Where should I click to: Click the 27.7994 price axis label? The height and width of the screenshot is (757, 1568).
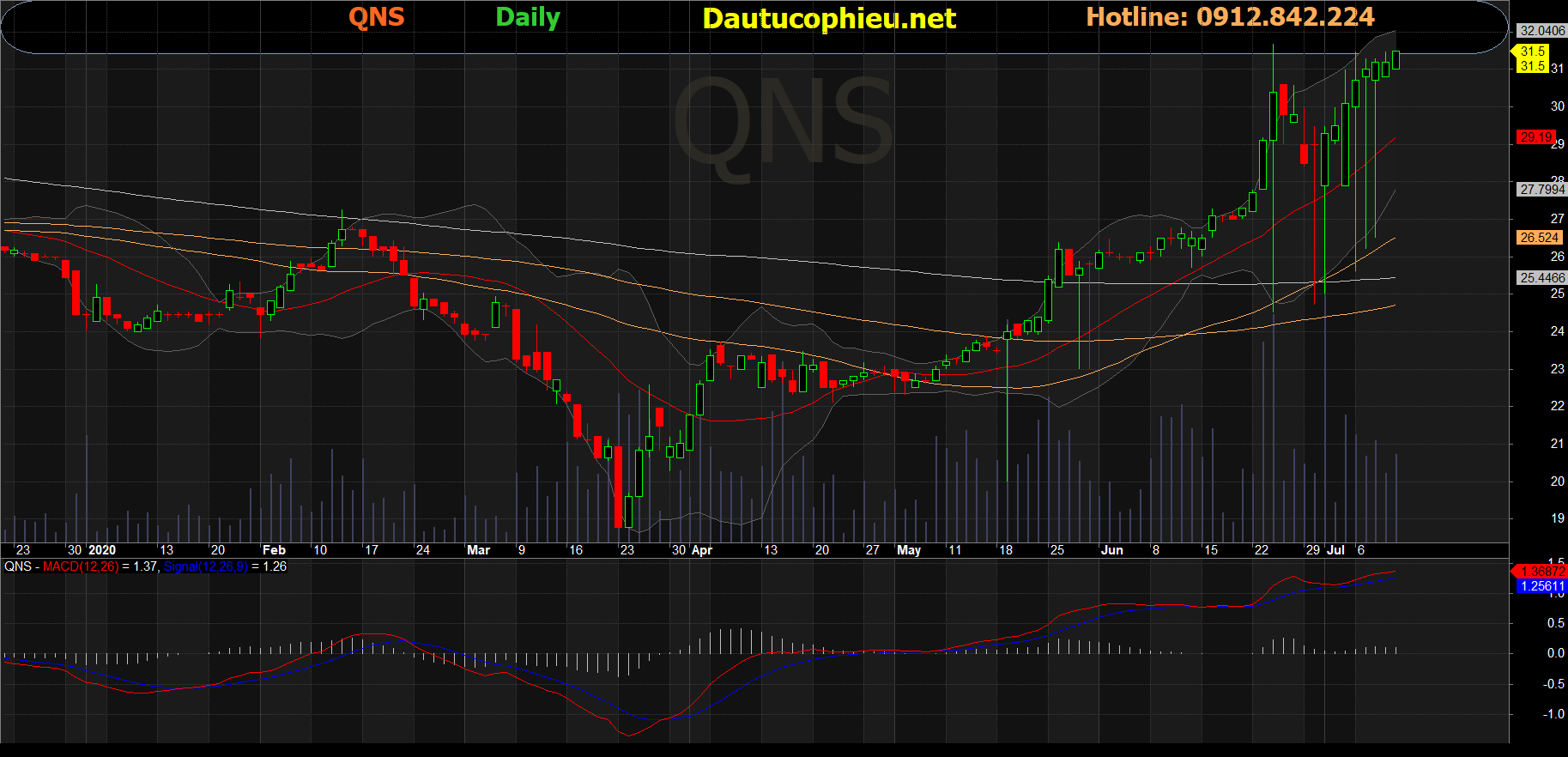pos(1542,189)
